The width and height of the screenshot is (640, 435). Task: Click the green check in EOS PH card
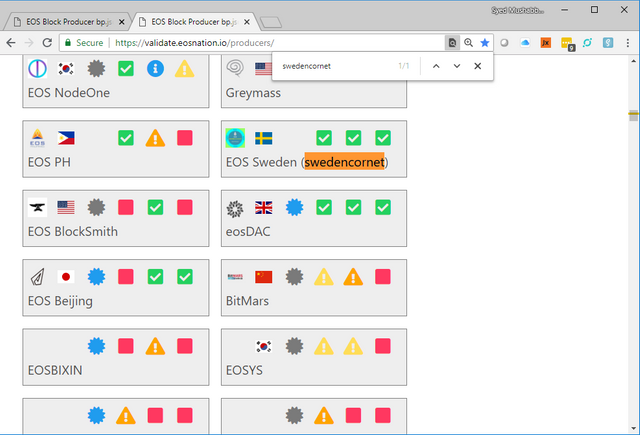click(x=126, y=138)
